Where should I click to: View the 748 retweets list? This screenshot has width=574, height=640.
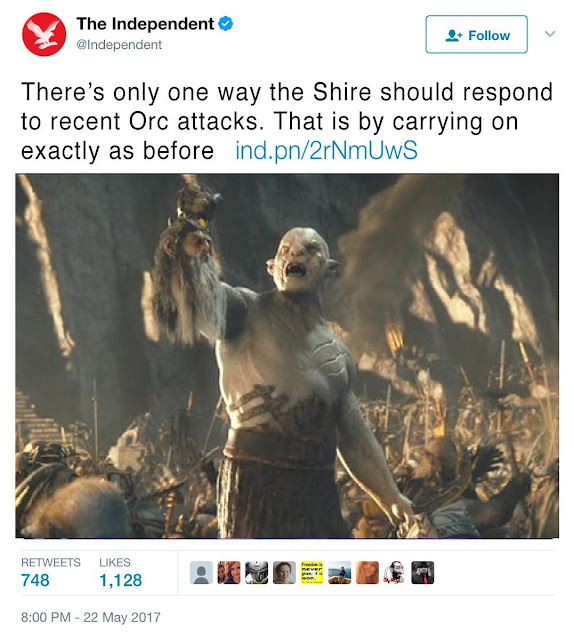(x=51, y=572)
